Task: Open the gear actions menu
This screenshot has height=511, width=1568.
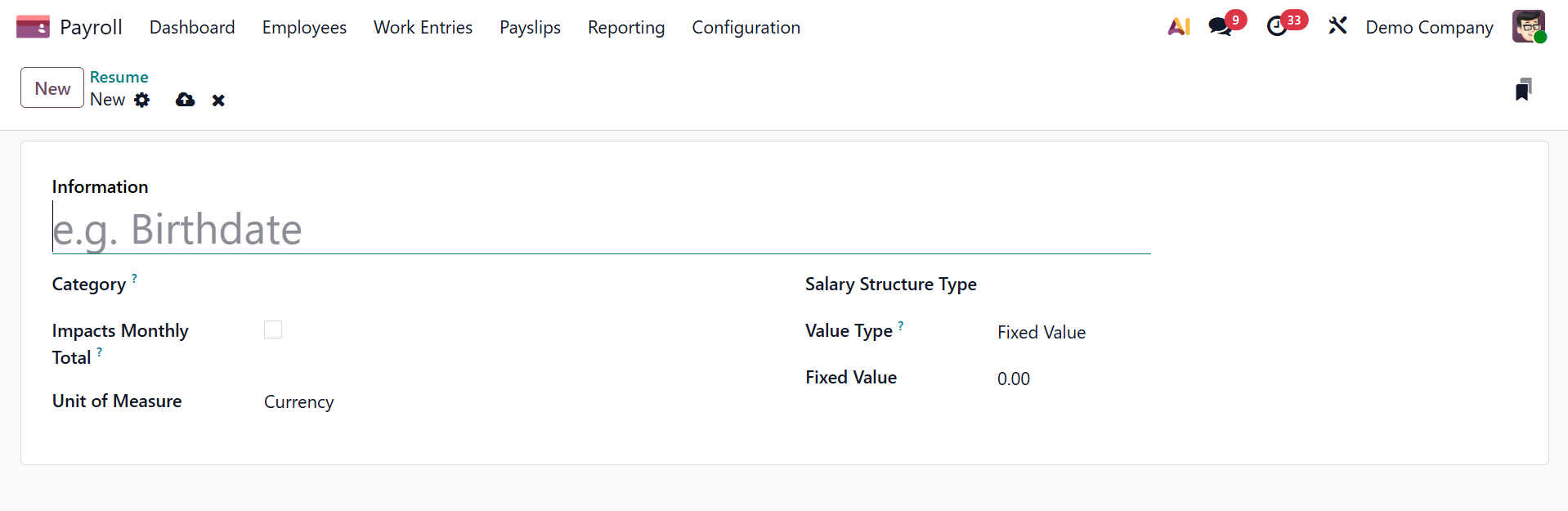Action: click(x=142, y=100)
